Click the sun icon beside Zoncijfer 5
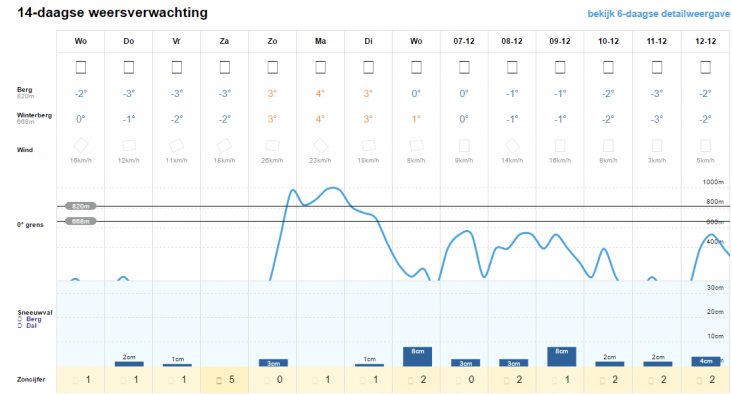Image resolution: width=732 pixels, height=394 pixels. [219, 381]
